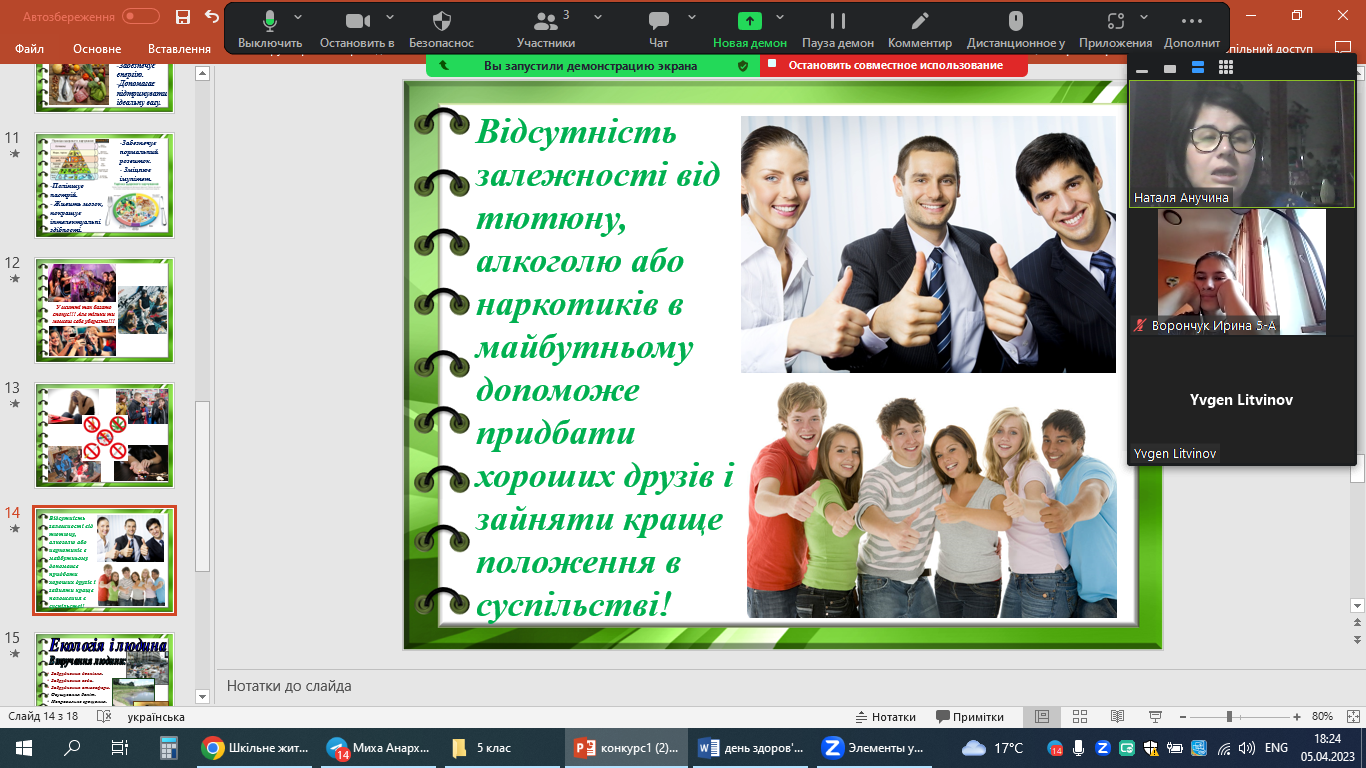Switch to Reading view icon
1366x768 pixels.
click(x=1118, y=717)
